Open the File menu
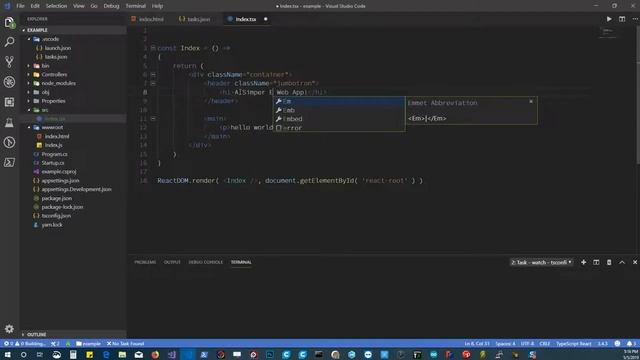This screenshot has width=640, height=360. click(x=20, y=6)
